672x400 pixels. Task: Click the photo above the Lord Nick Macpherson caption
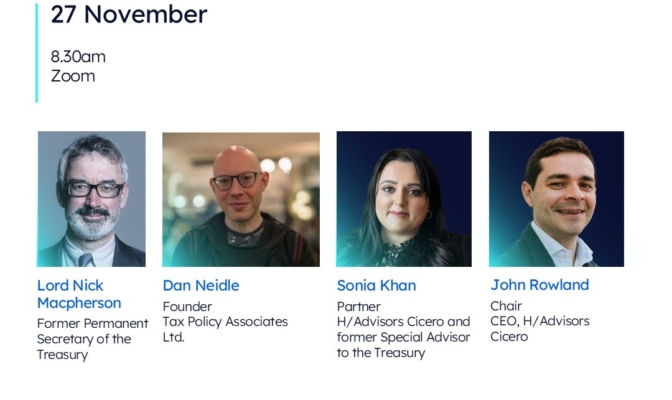point(92,199)
